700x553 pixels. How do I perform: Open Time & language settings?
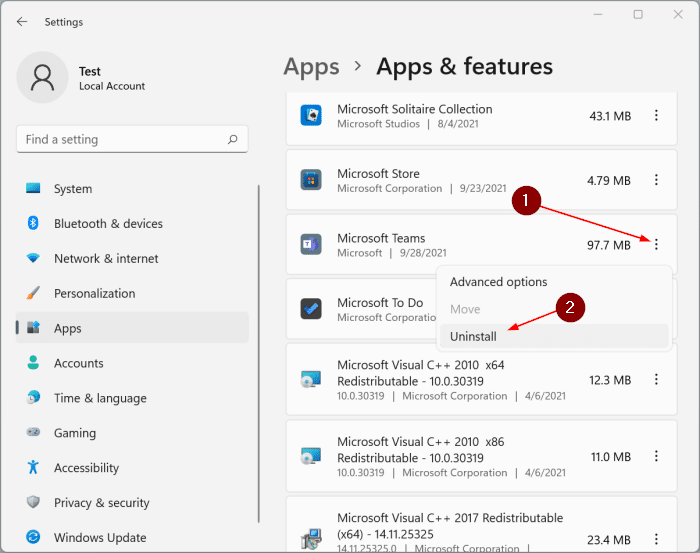[132, 398]
